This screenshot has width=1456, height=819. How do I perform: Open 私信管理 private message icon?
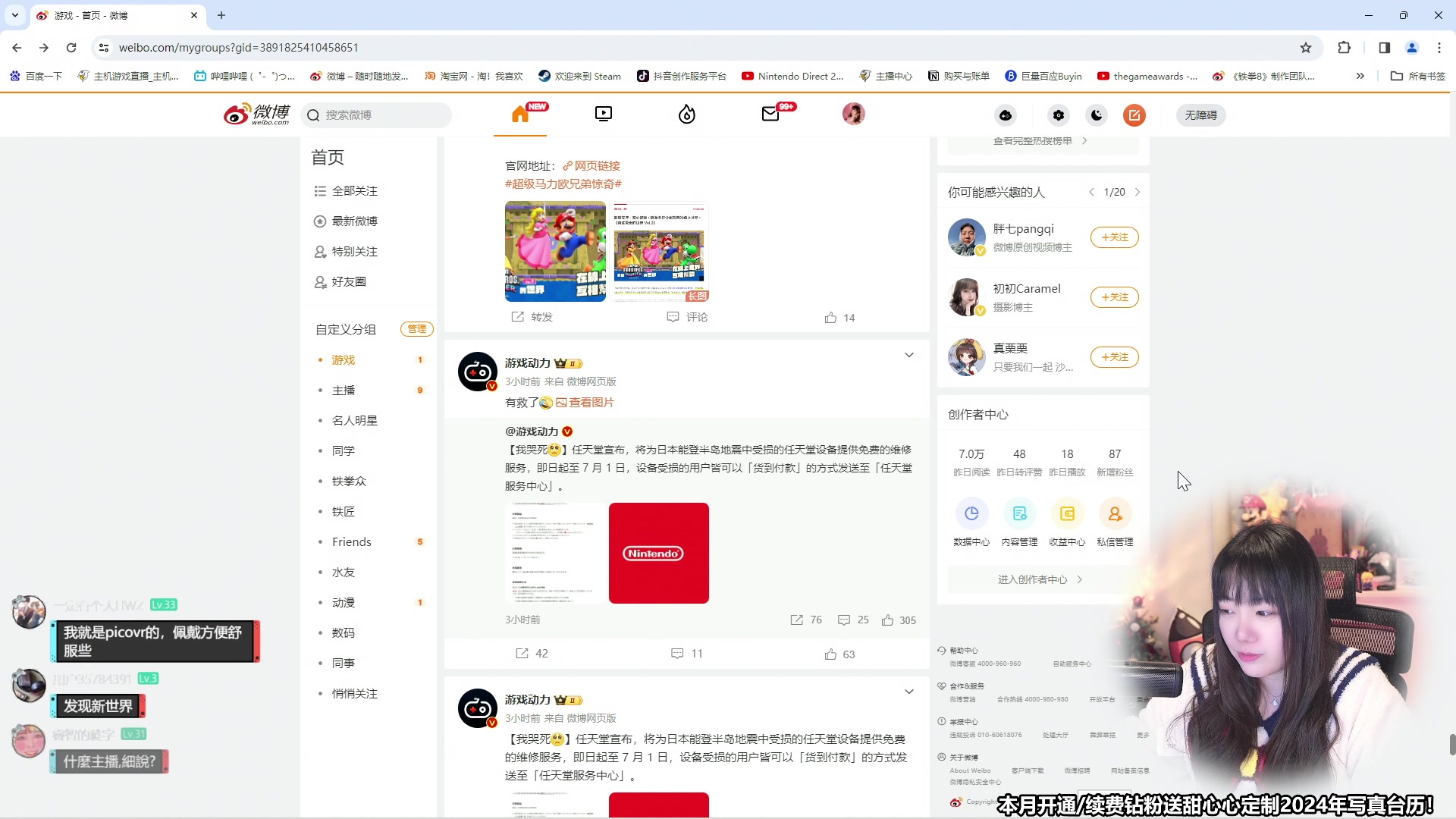pos(1115,513)
